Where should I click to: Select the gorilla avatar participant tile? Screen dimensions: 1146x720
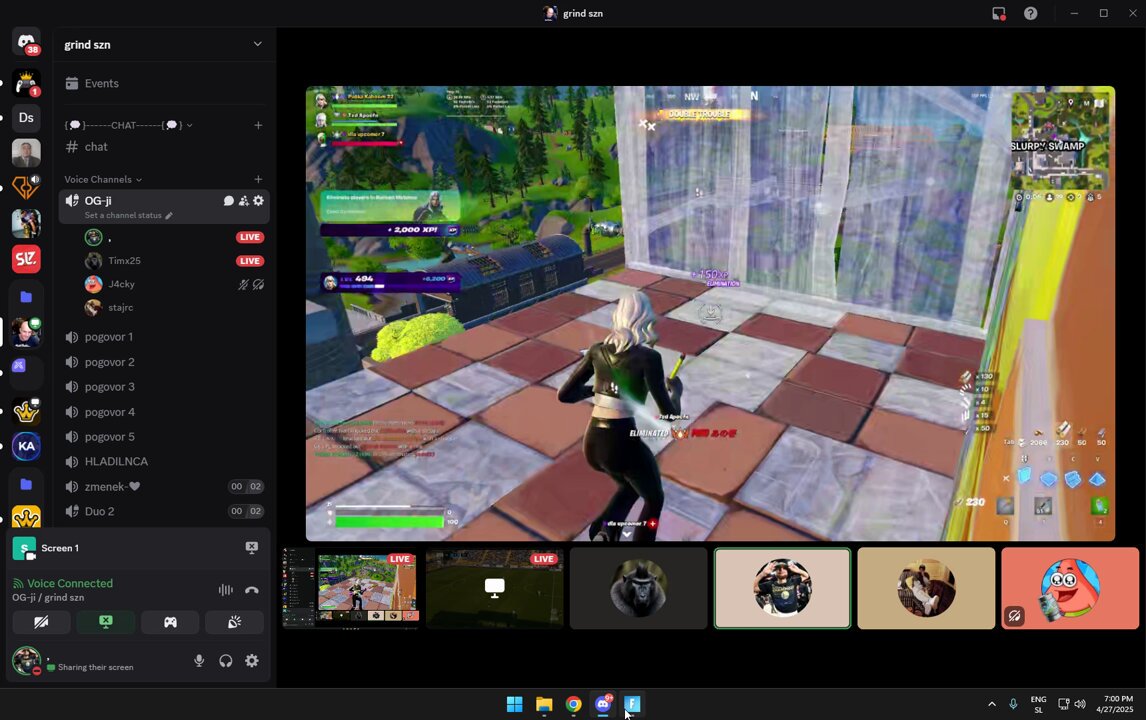pos(639,588)
